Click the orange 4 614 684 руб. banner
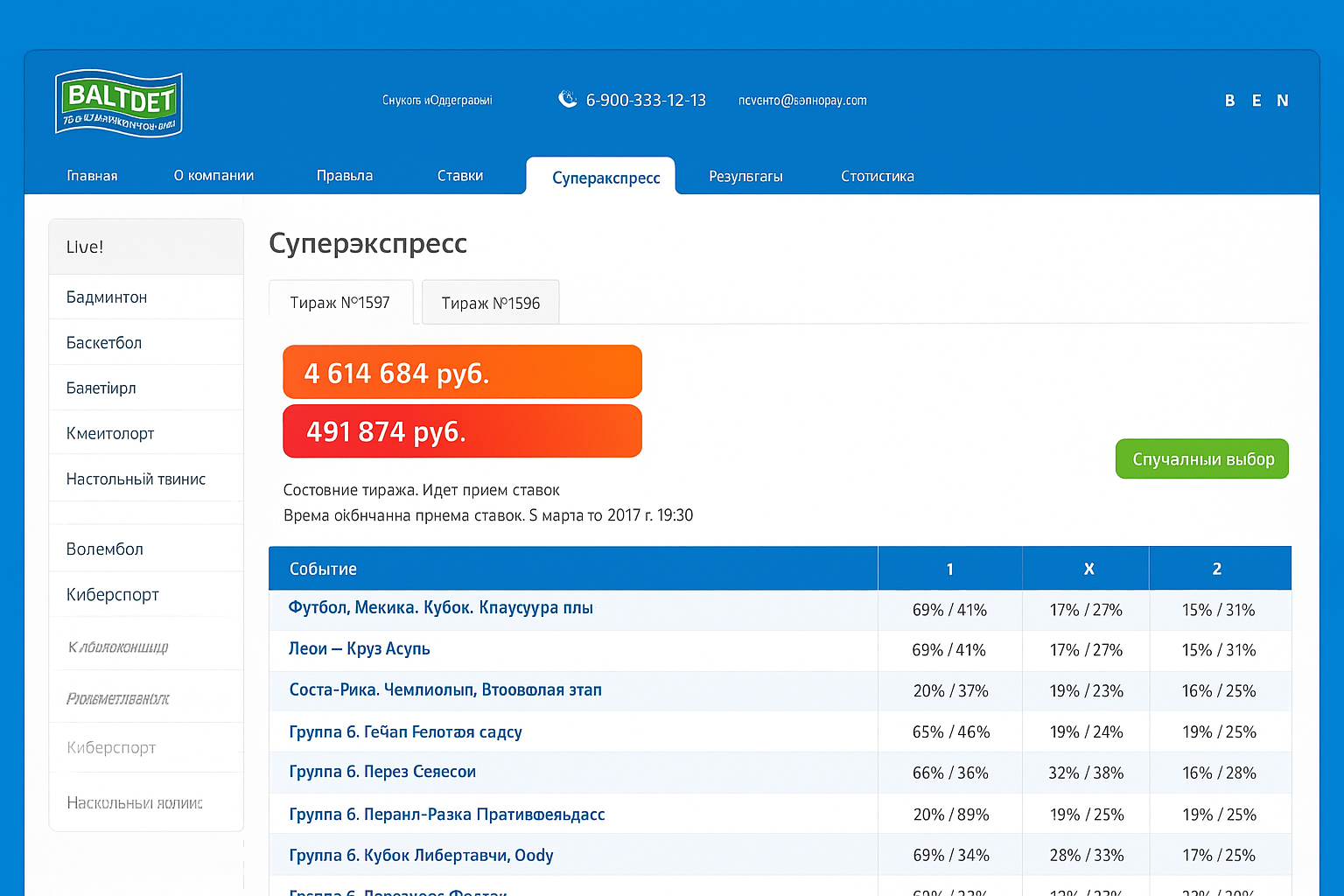1344x896 pixels. (x=462, y=372)
